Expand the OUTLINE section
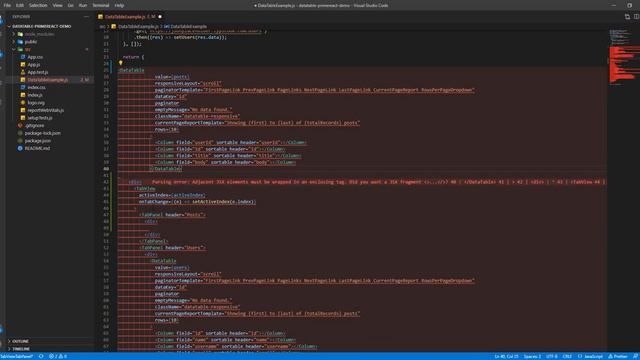This screenshot has height=360, width=640. (20, 341)
